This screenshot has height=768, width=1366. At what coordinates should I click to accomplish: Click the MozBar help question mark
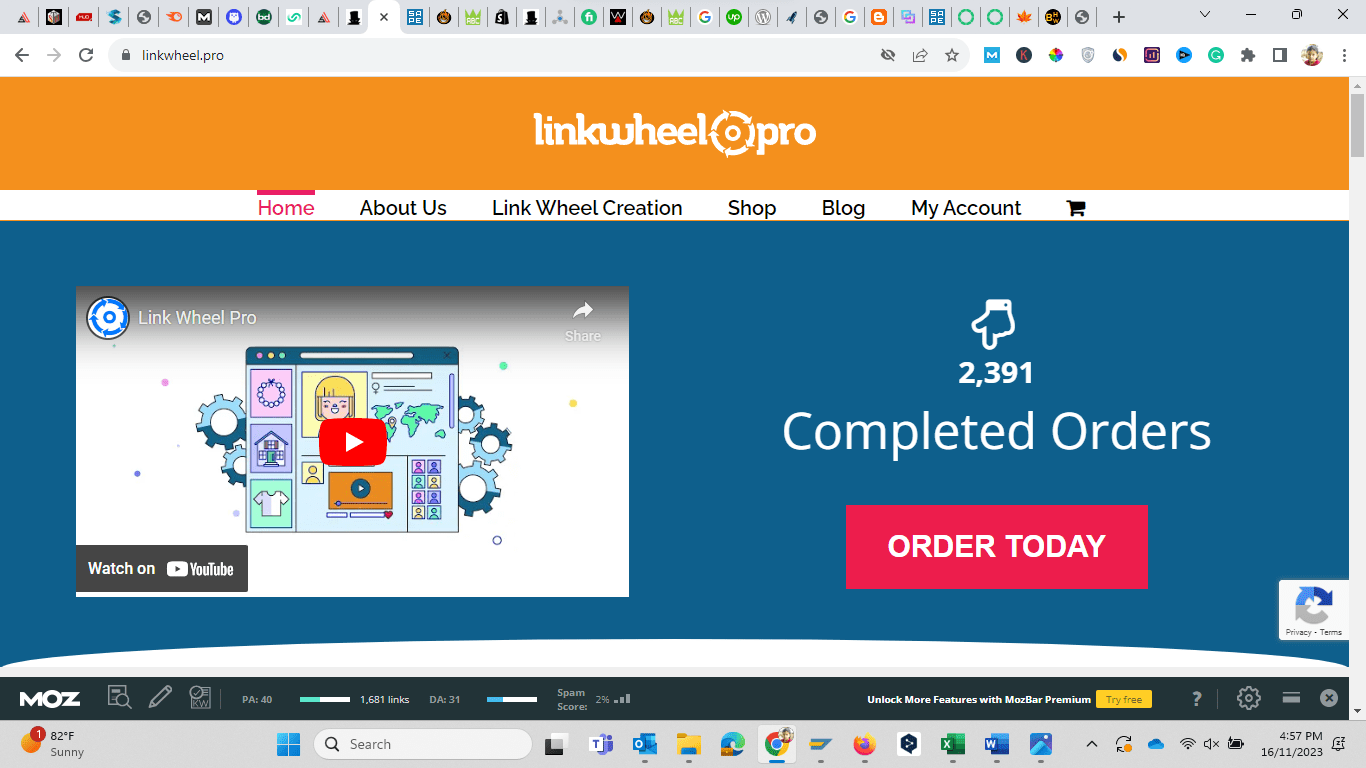point(1197,698)
